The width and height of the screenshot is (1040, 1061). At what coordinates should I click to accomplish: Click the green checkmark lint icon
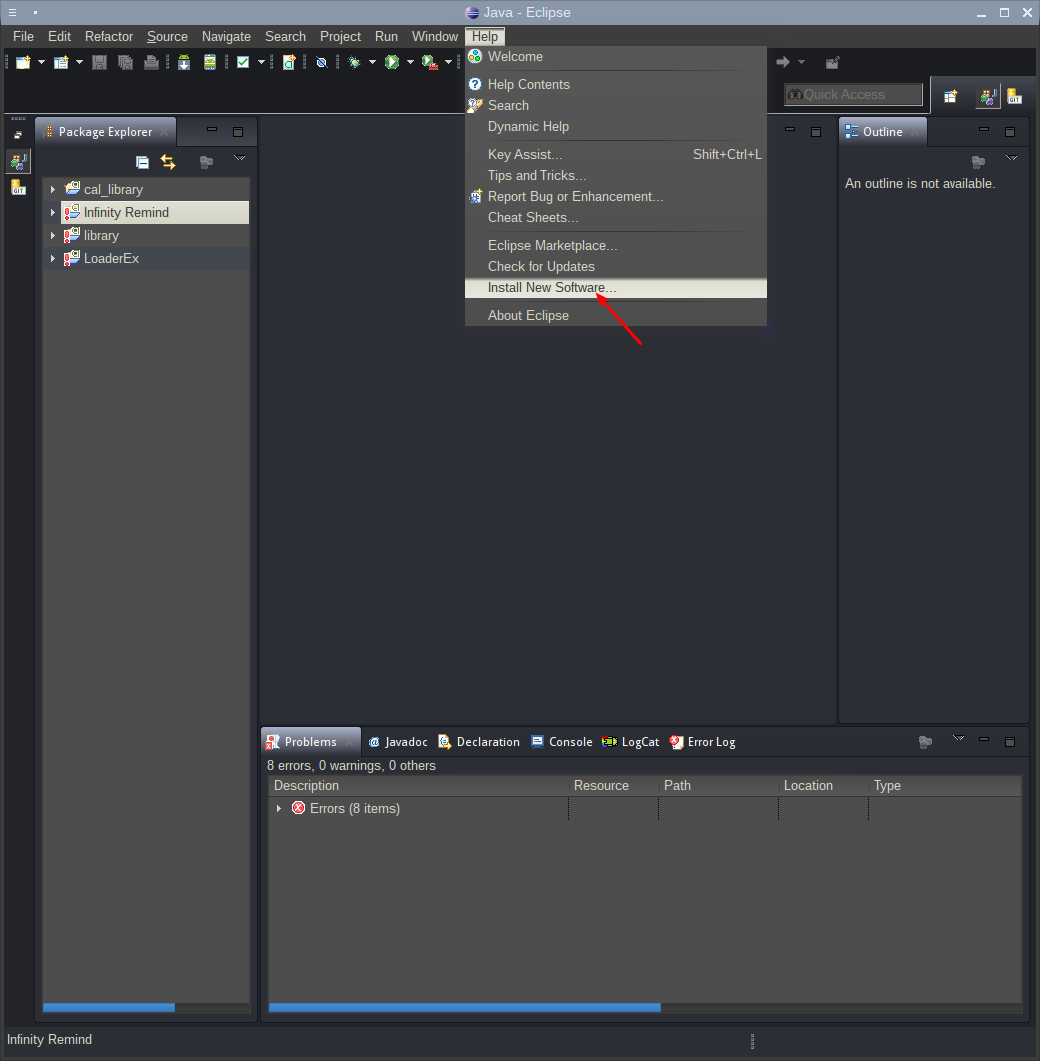(243, 62)
